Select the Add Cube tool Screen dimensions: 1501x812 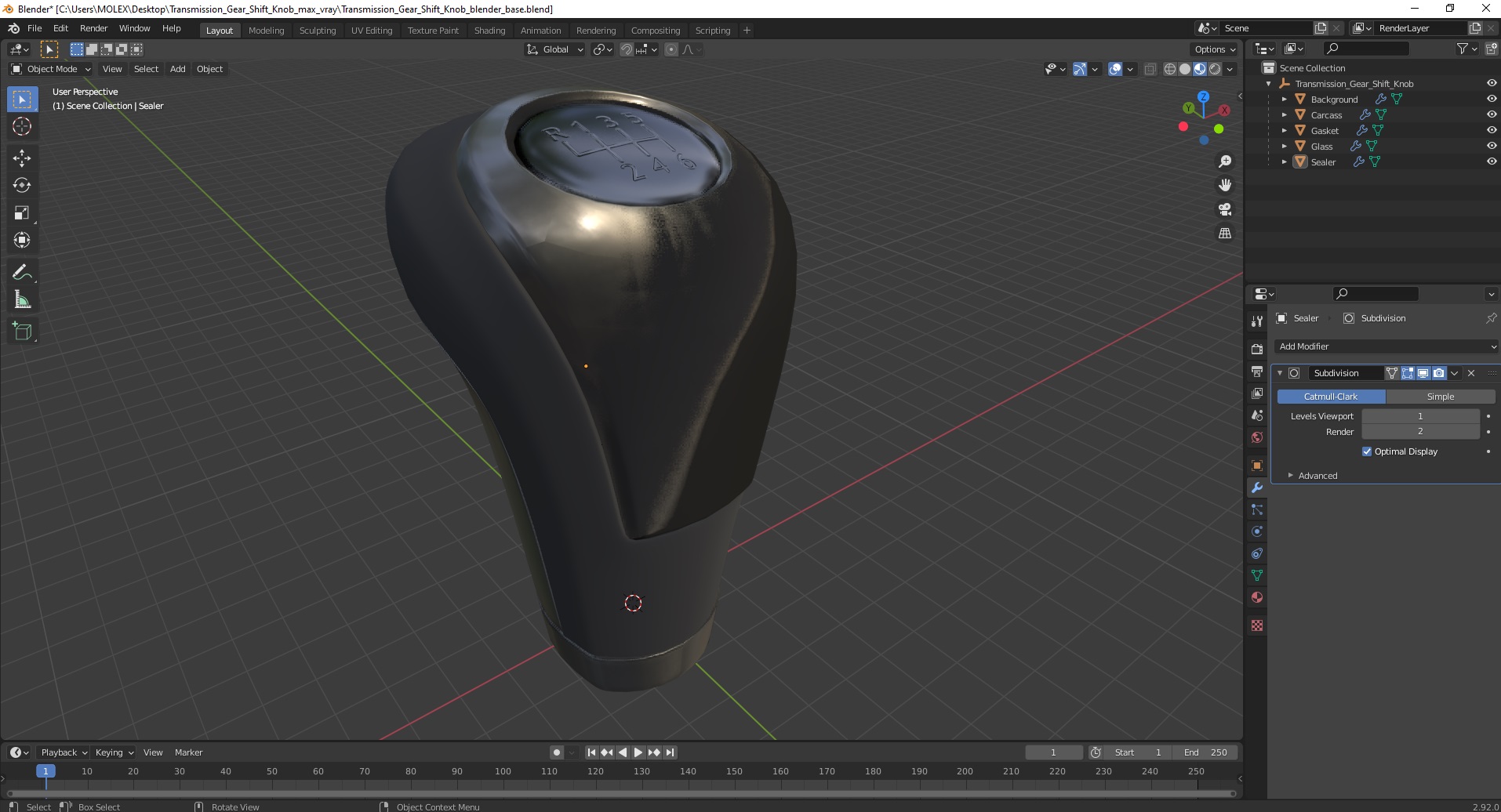coord(22,331)
